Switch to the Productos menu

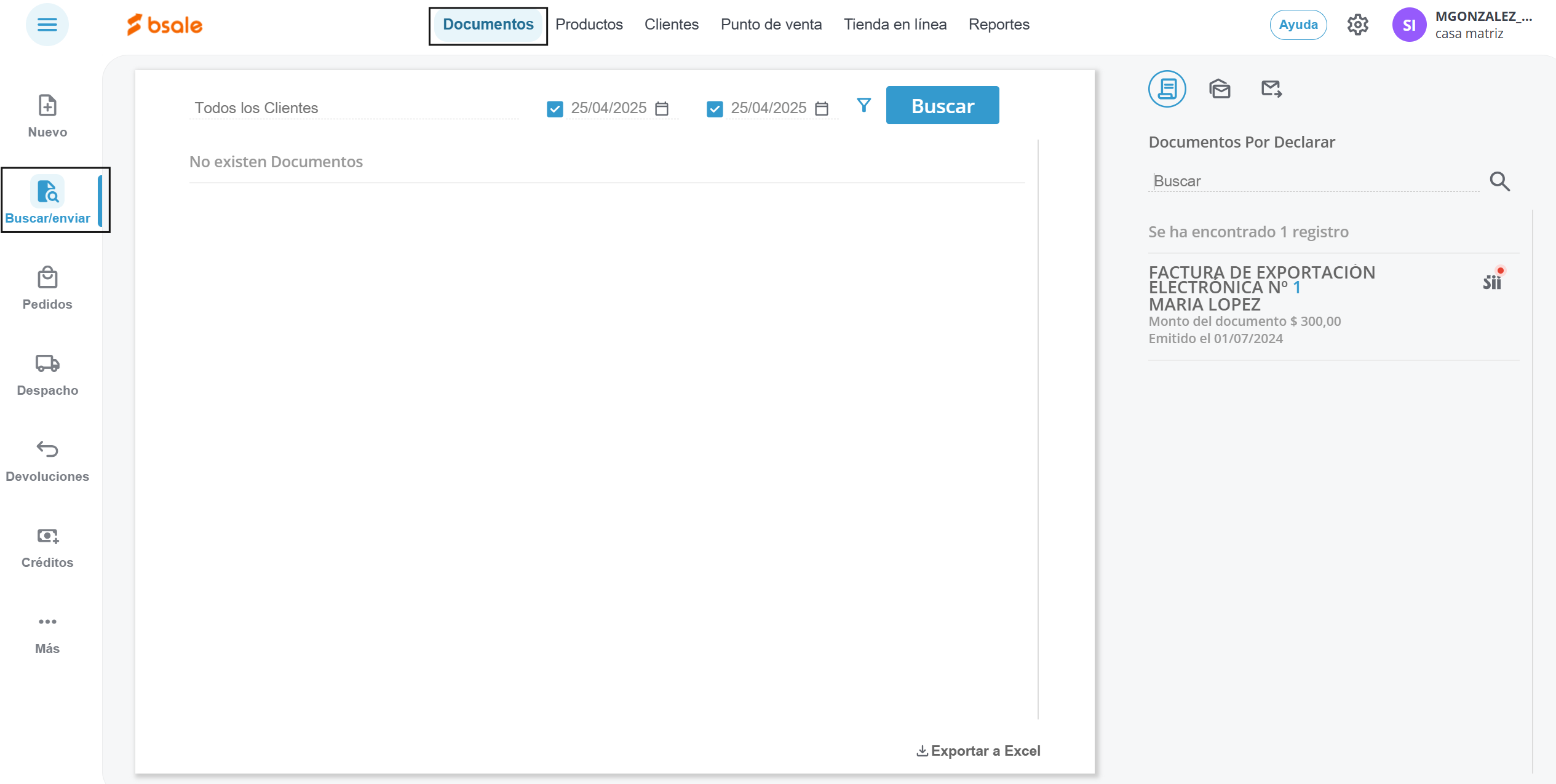tap(589, 25)
